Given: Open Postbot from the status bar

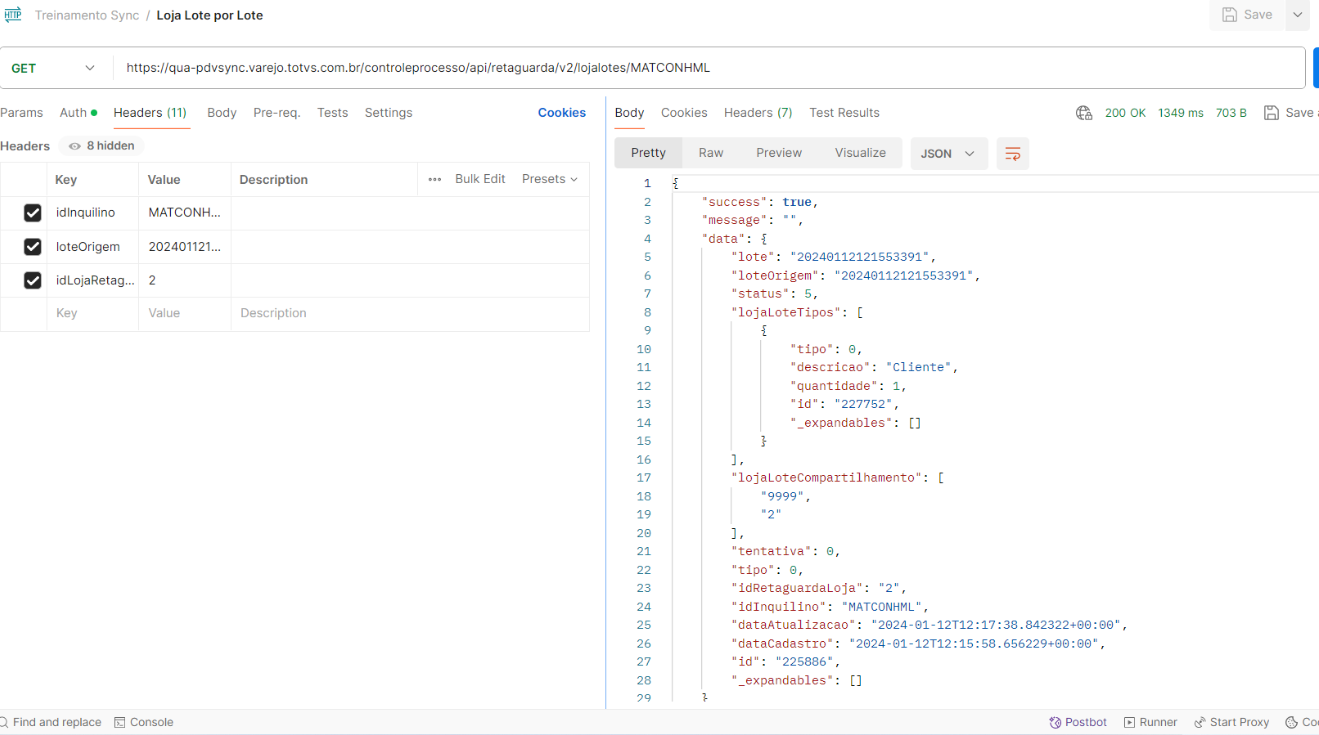Looking at the screenshot, I should pos(1078,722).
